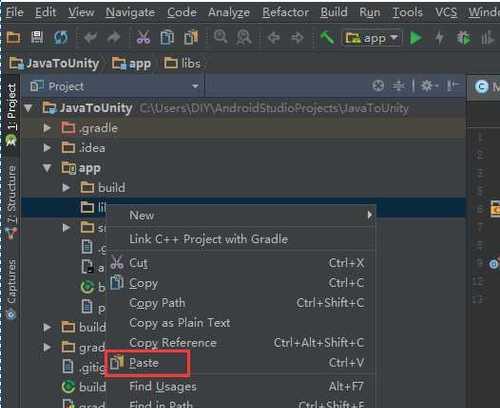Select the libs breadcrumb
The height and width of the screenshot is (408, 500).
(182, 63)
